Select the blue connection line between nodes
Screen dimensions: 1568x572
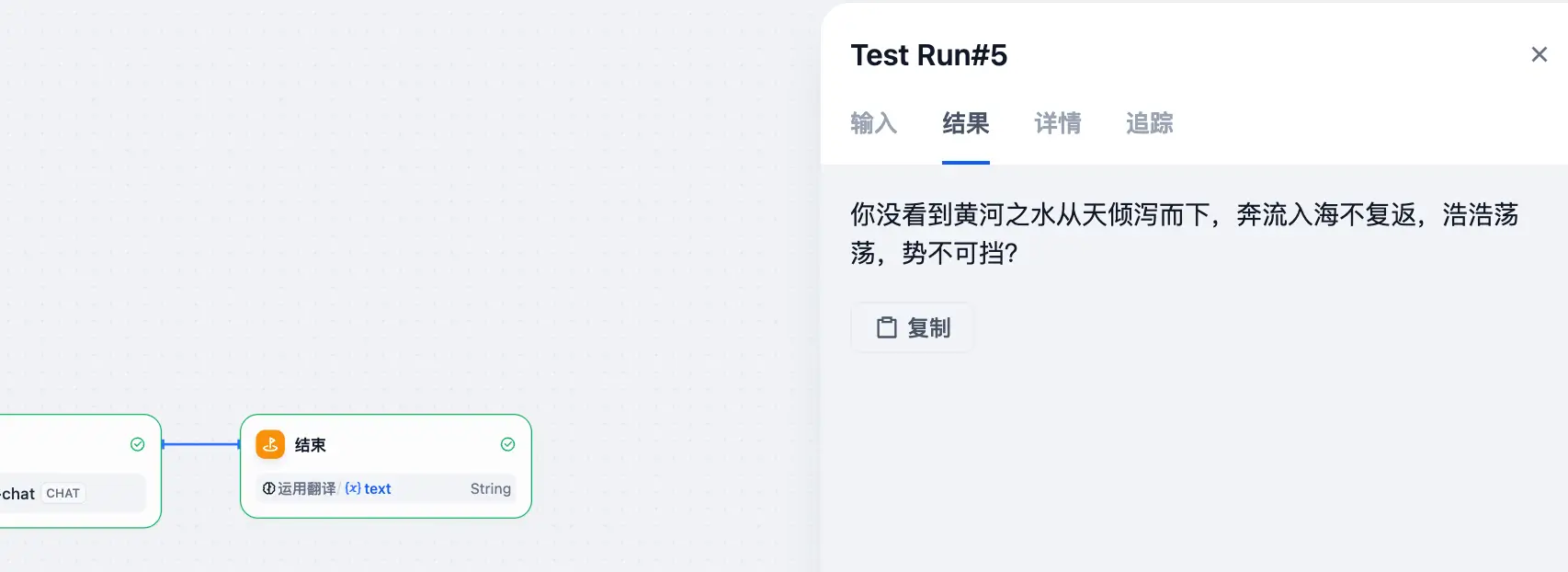pyautogui.click(x=200, y=444)
